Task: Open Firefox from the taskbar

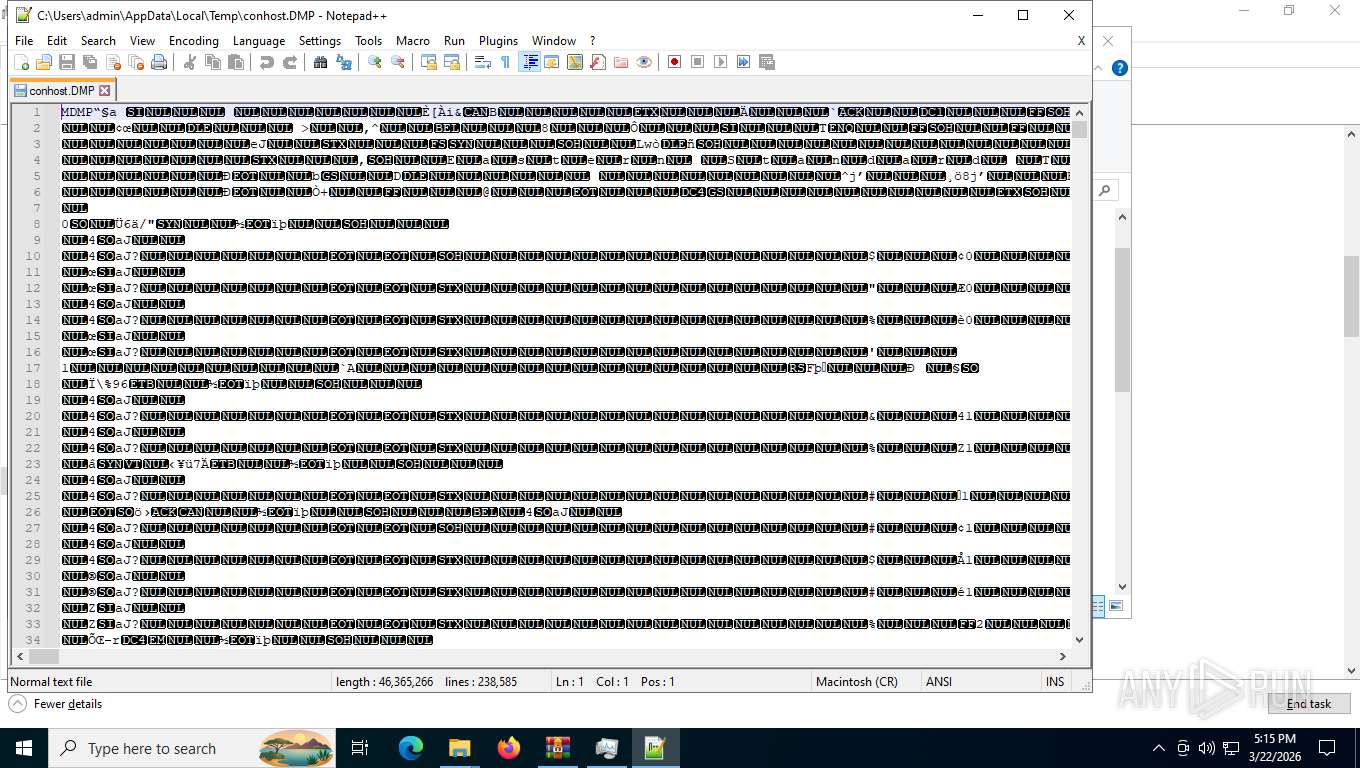Action: [509, 748]
